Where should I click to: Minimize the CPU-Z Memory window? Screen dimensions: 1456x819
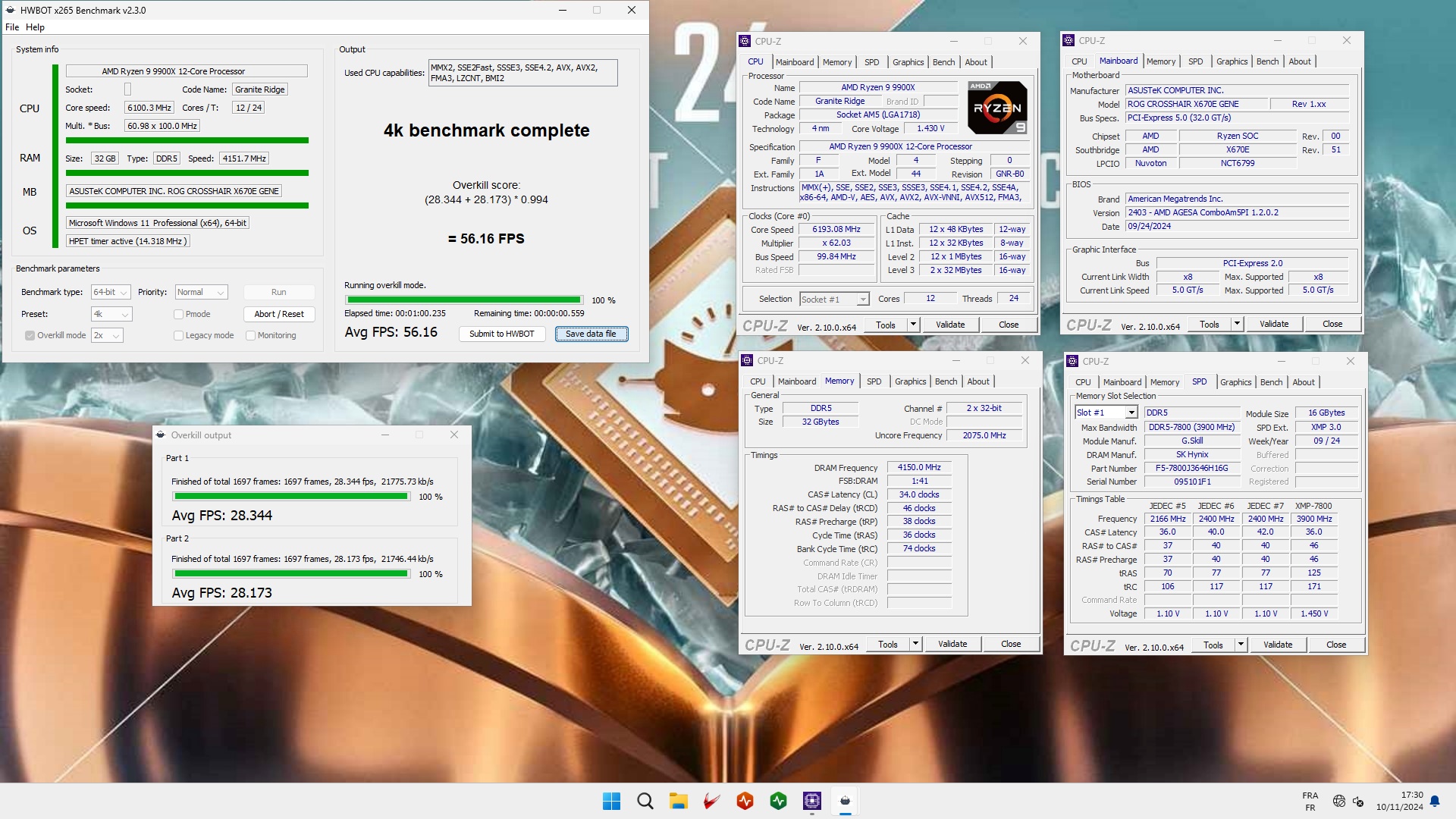click(956, 360)
